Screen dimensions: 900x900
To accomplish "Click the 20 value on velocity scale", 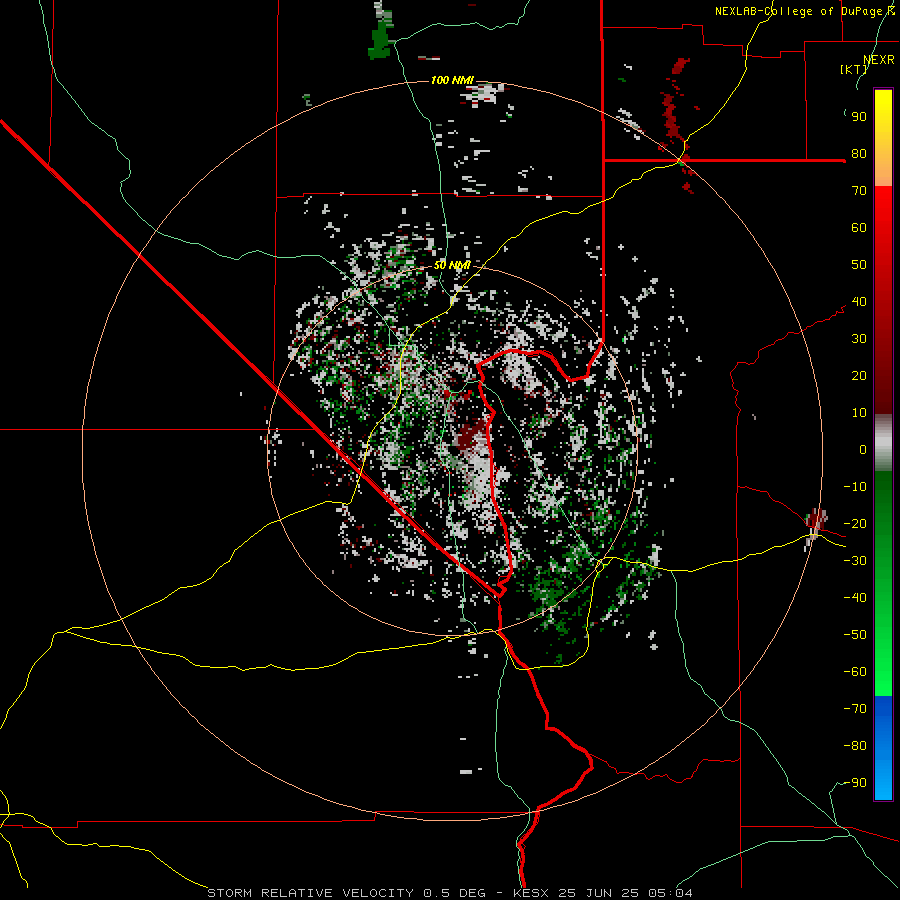I will click(859, 376).
